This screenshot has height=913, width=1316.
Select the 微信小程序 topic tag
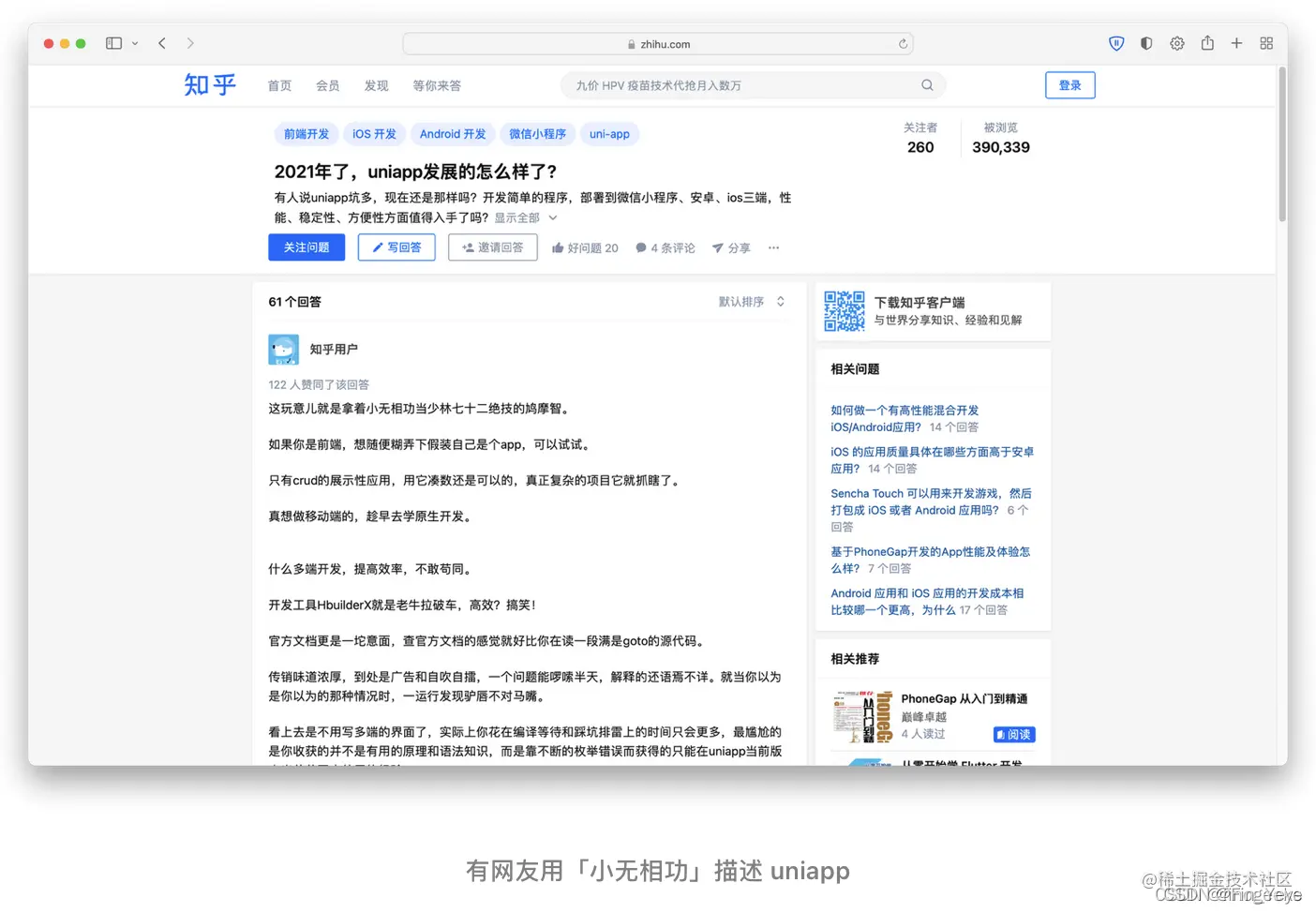(x=538, y=134)
